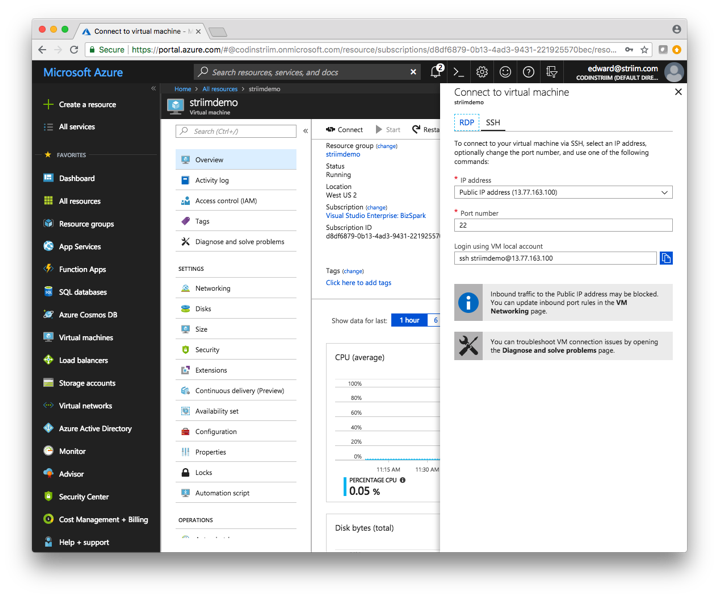This screenshot has height=597, width=718.
Task: Open the help question mark icon
Action: click(528, 72)
